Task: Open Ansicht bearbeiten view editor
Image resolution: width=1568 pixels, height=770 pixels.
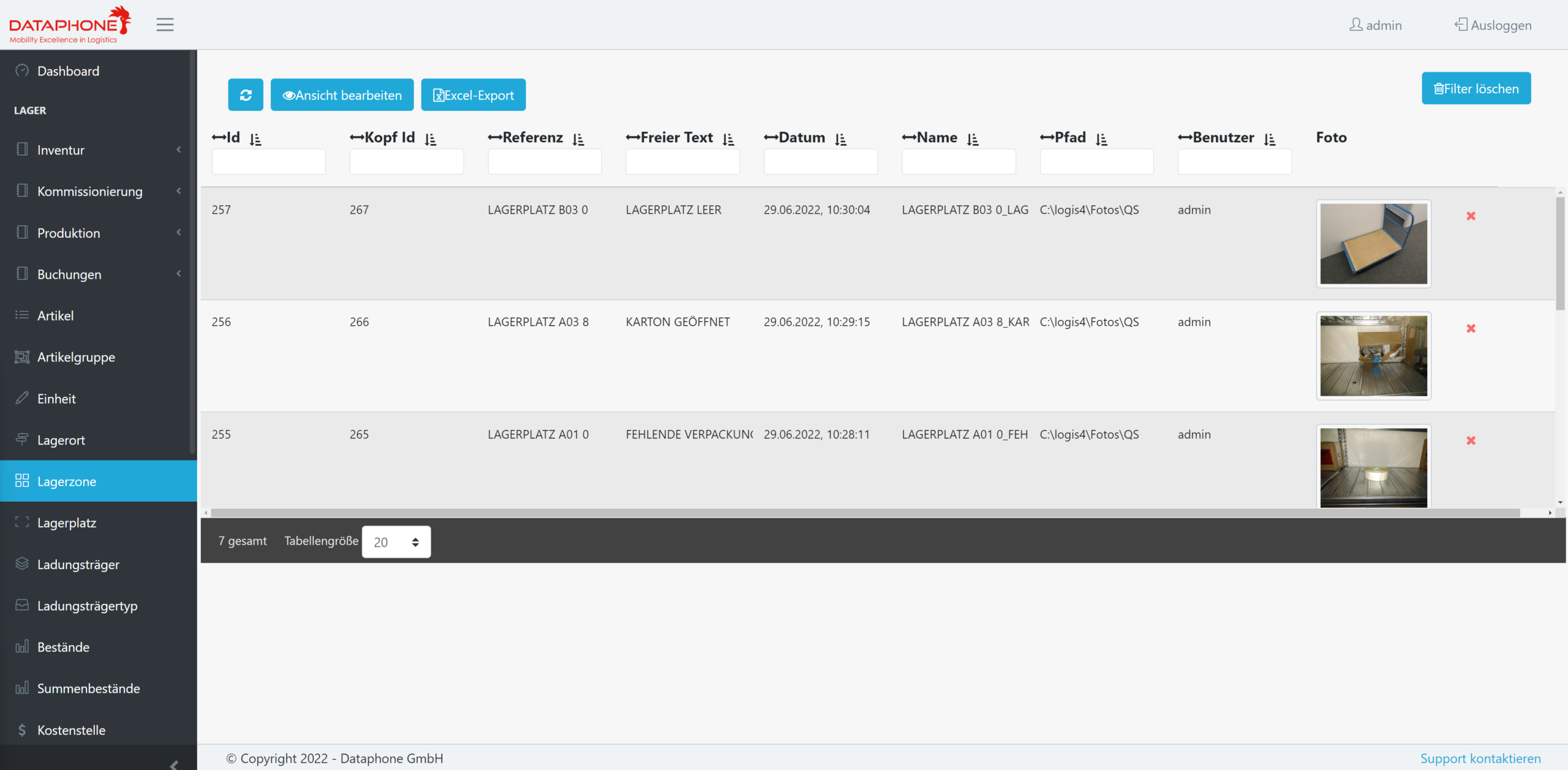Action: pos(342,95)
